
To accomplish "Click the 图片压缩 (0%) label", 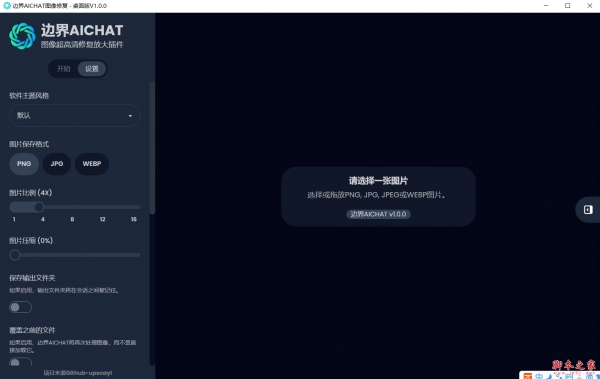I will pos(31,241).
